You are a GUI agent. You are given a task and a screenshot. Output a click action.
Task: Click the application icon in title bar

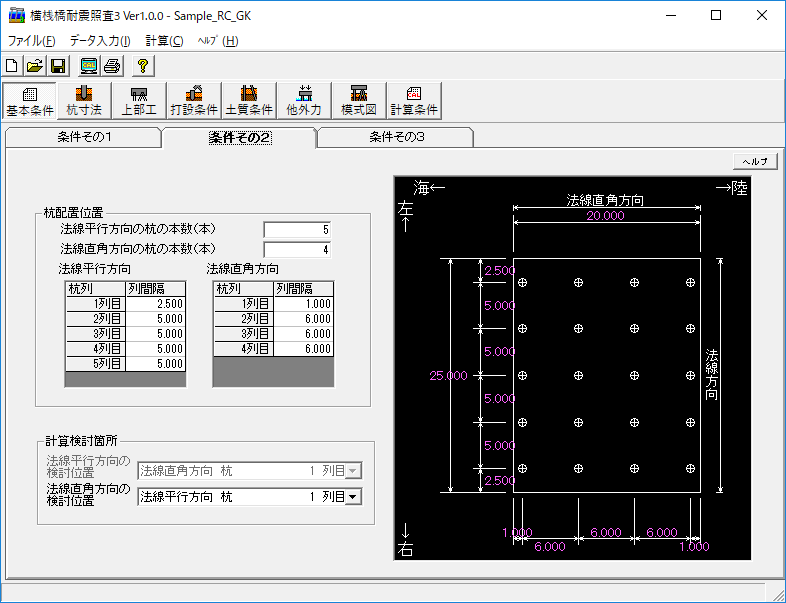17,16
